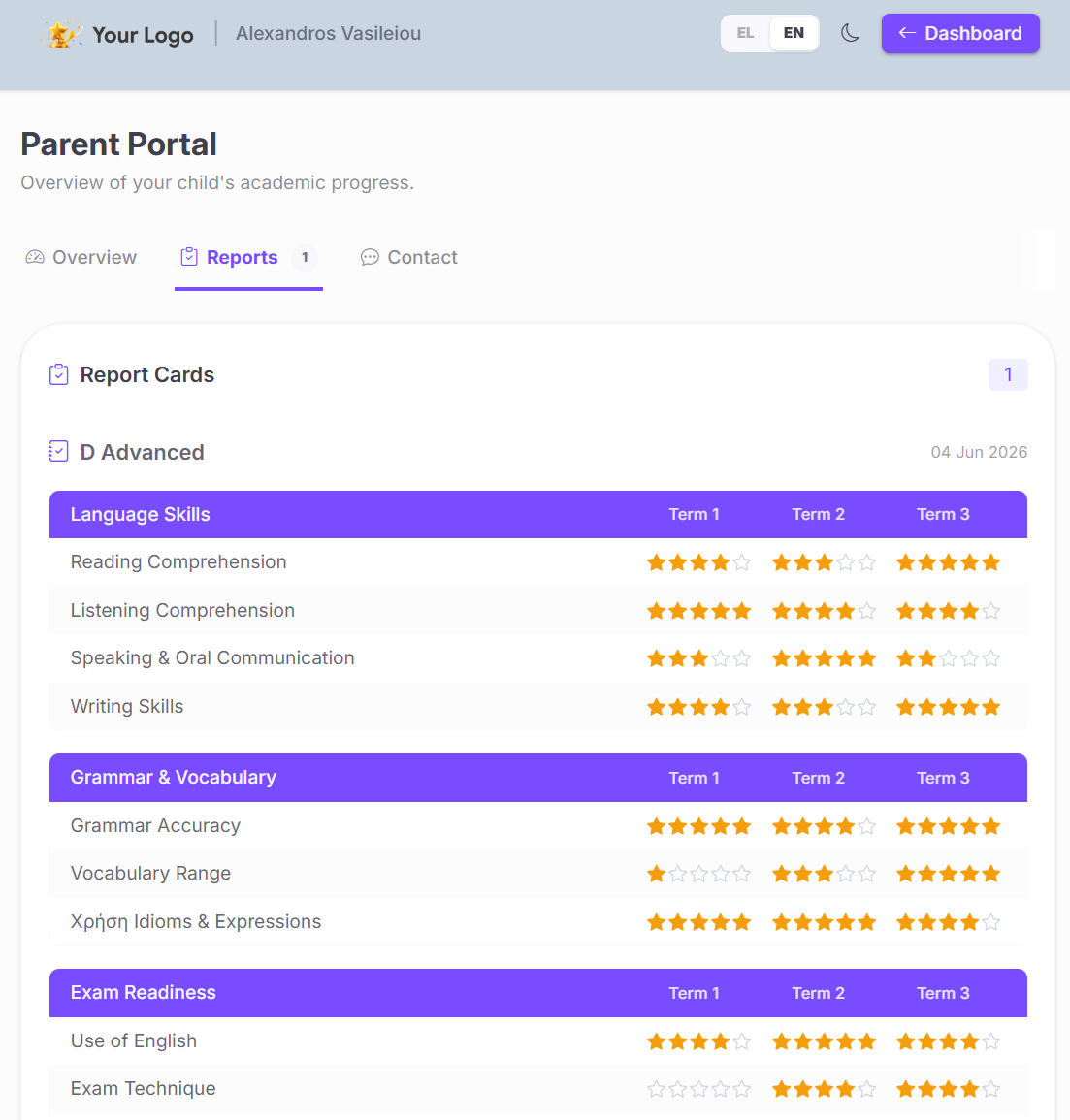Click Exam Technique Term 3 star rating
The height and width of the screenshot is (1120, 1070).
coord(949,1089)
